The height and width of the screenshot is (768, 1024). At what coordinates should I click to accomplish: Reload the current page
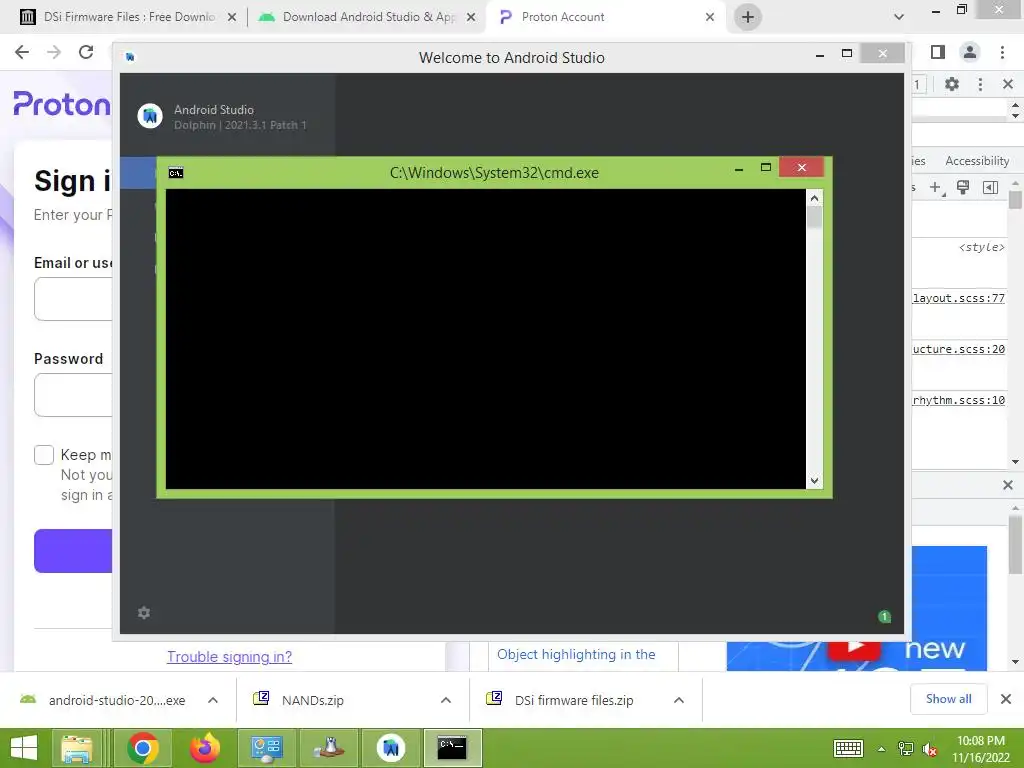(x=86, y=52)
